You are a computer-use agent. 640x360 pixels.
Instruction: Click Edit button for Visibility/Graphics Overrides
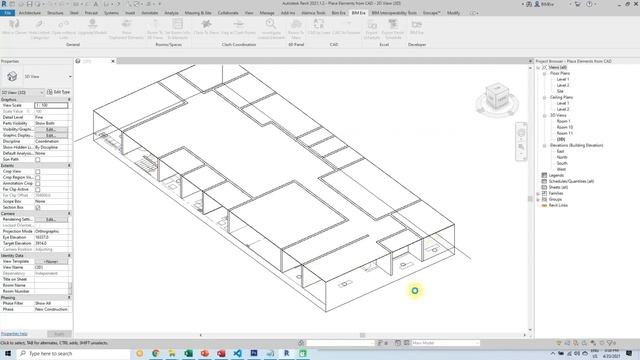[x=51, y=129]
